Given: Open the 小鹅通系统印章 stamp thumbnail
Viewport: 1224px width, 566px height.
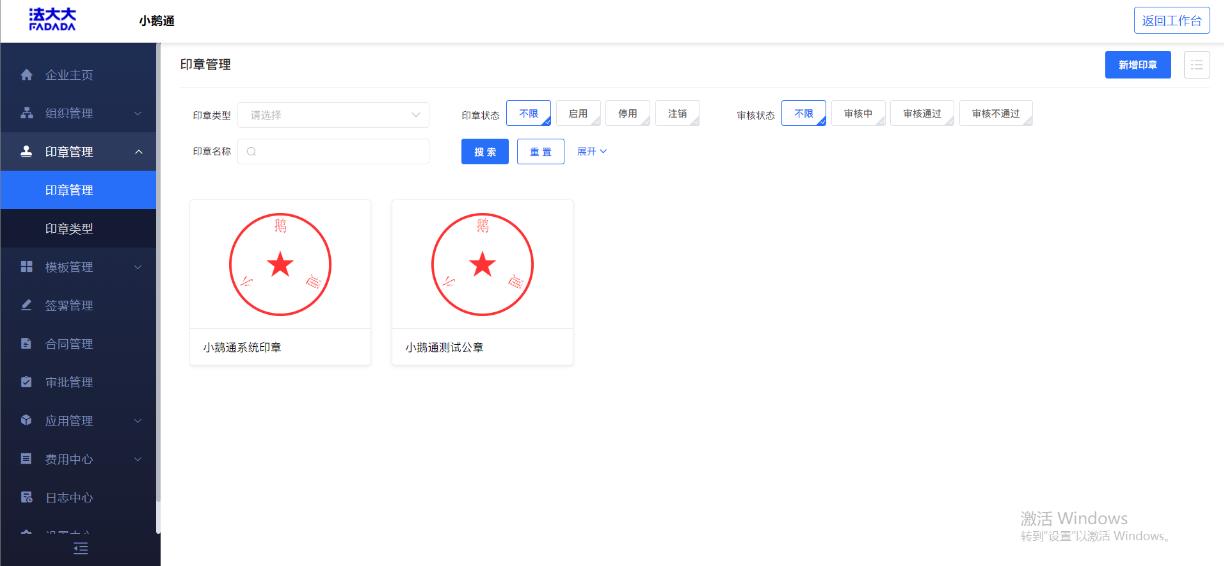Looking at the screenshot, I should click(280, 264).
